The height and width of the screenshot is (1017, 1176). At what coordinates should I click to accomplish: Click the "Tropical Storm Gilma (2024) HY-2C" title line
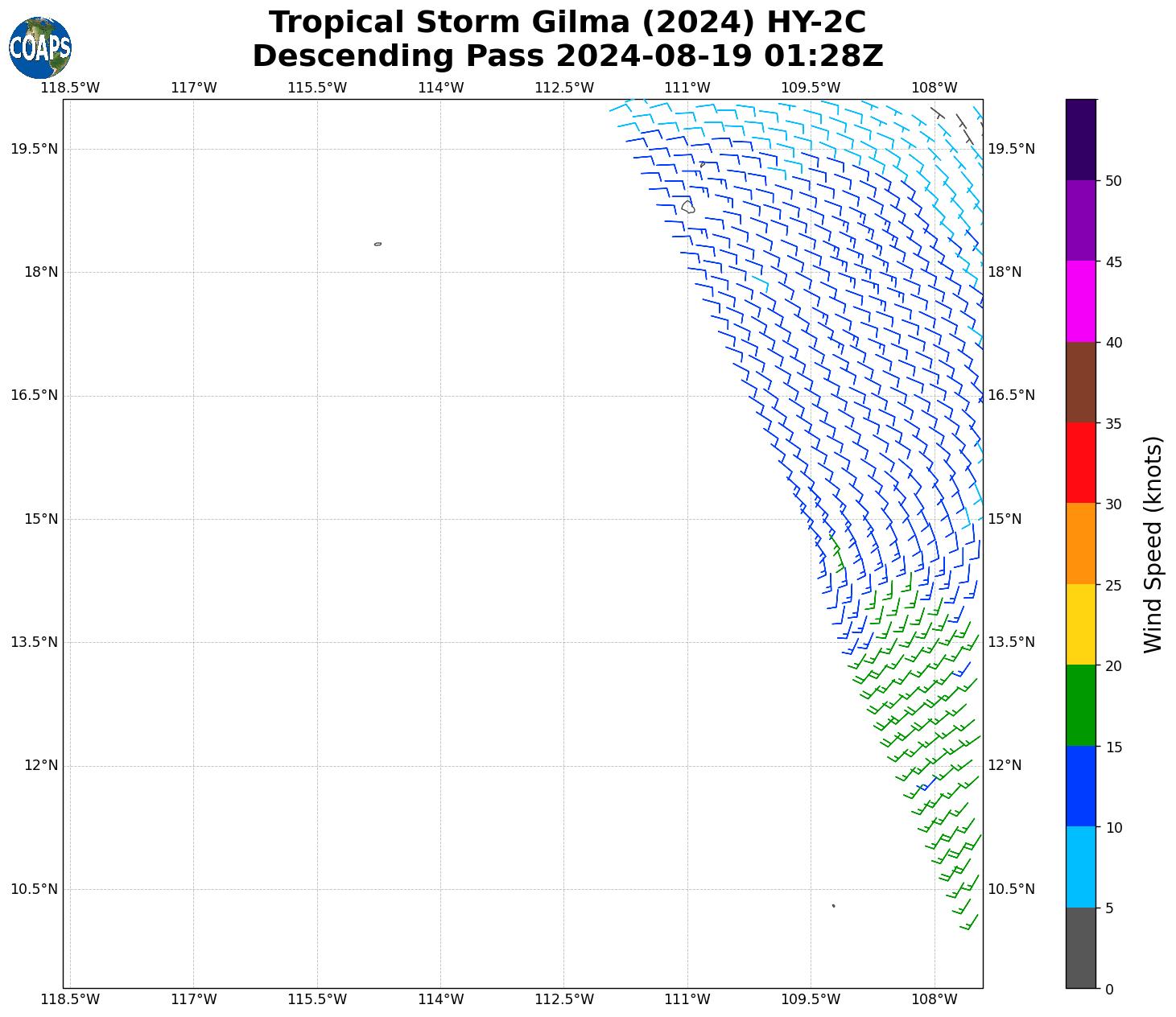567,23
